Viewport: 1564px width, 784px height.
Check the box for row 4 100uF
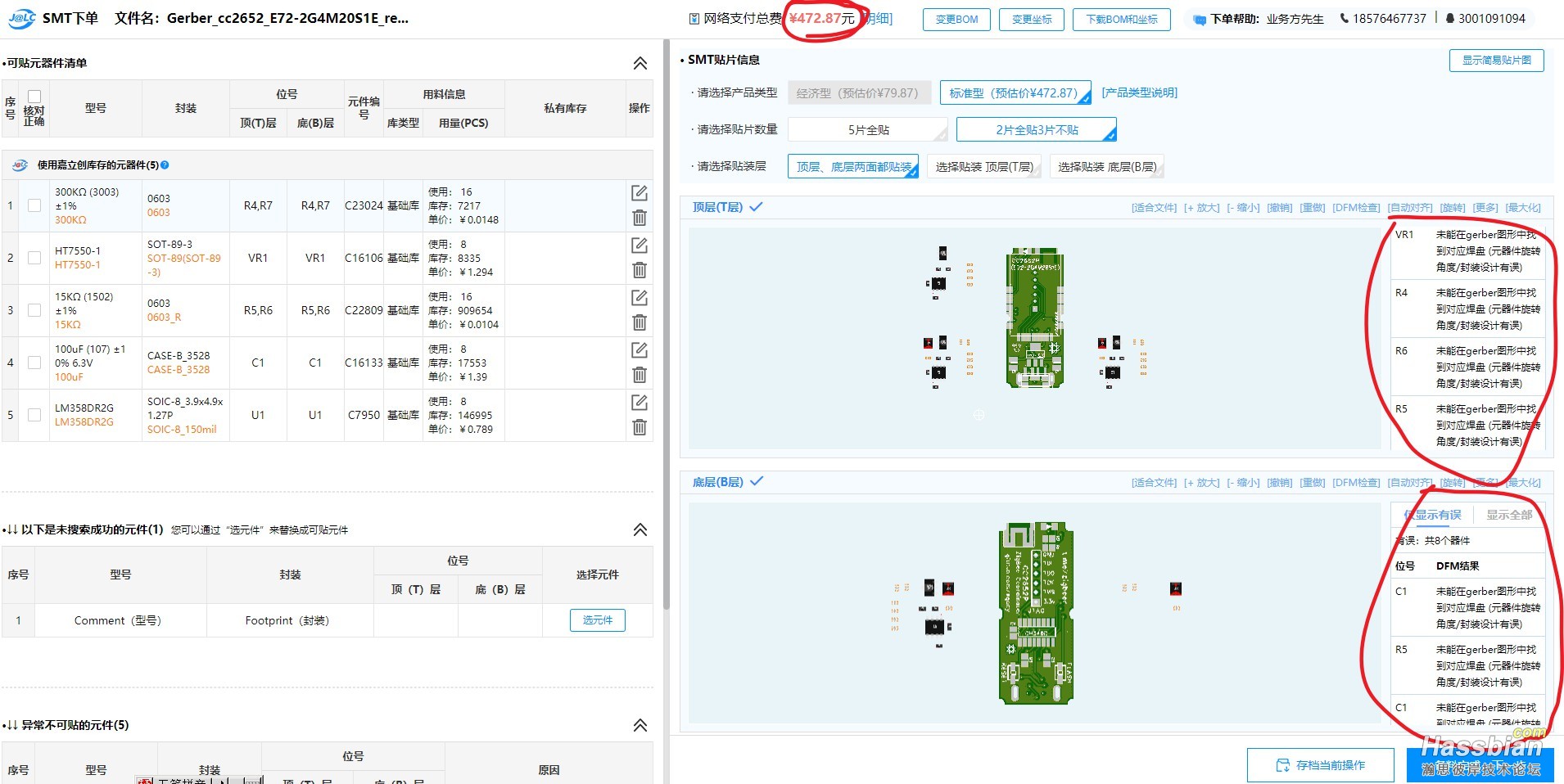(34, 363)
